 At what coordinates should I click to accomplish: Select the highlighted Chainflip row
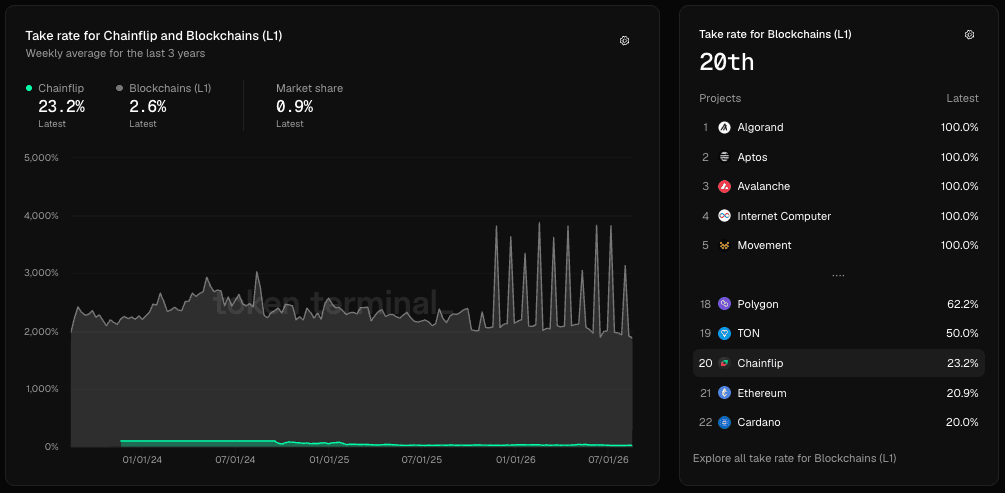click(x=839, y=363)
